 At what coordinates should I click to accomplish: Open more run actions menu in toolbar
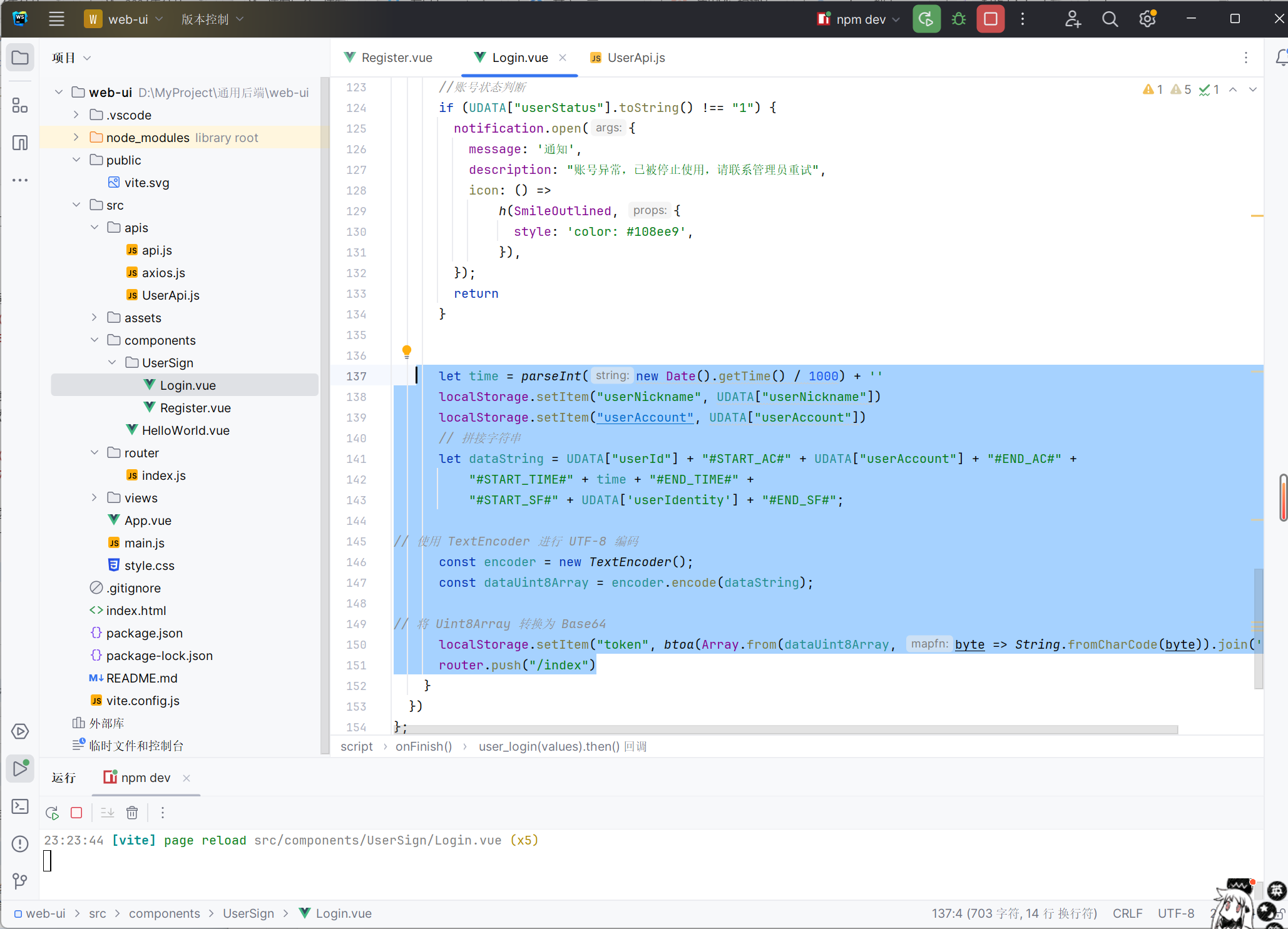(x=1023, y=19)
